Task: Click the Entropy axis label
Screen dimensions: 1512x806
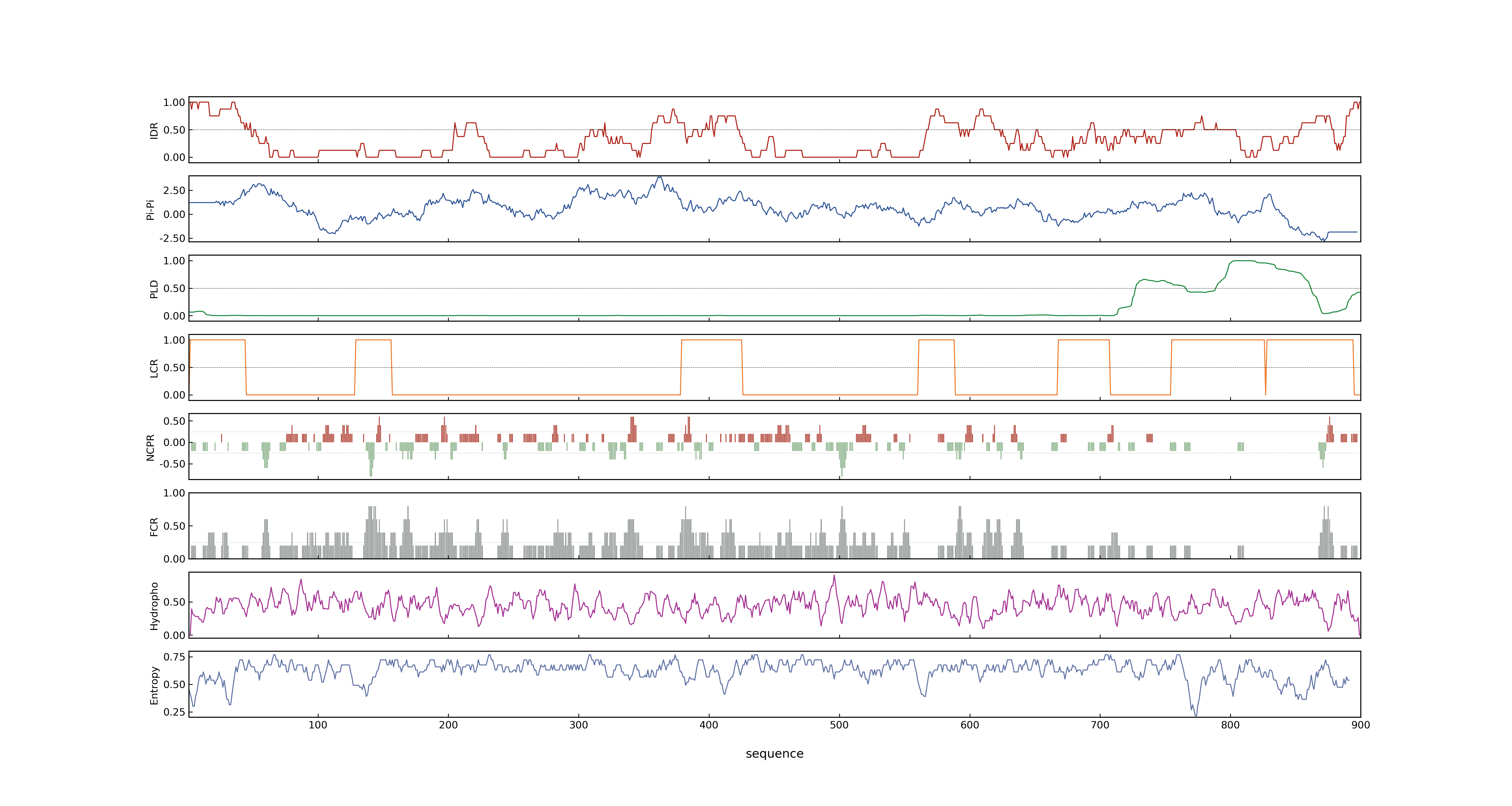Action: click(154, 685)
